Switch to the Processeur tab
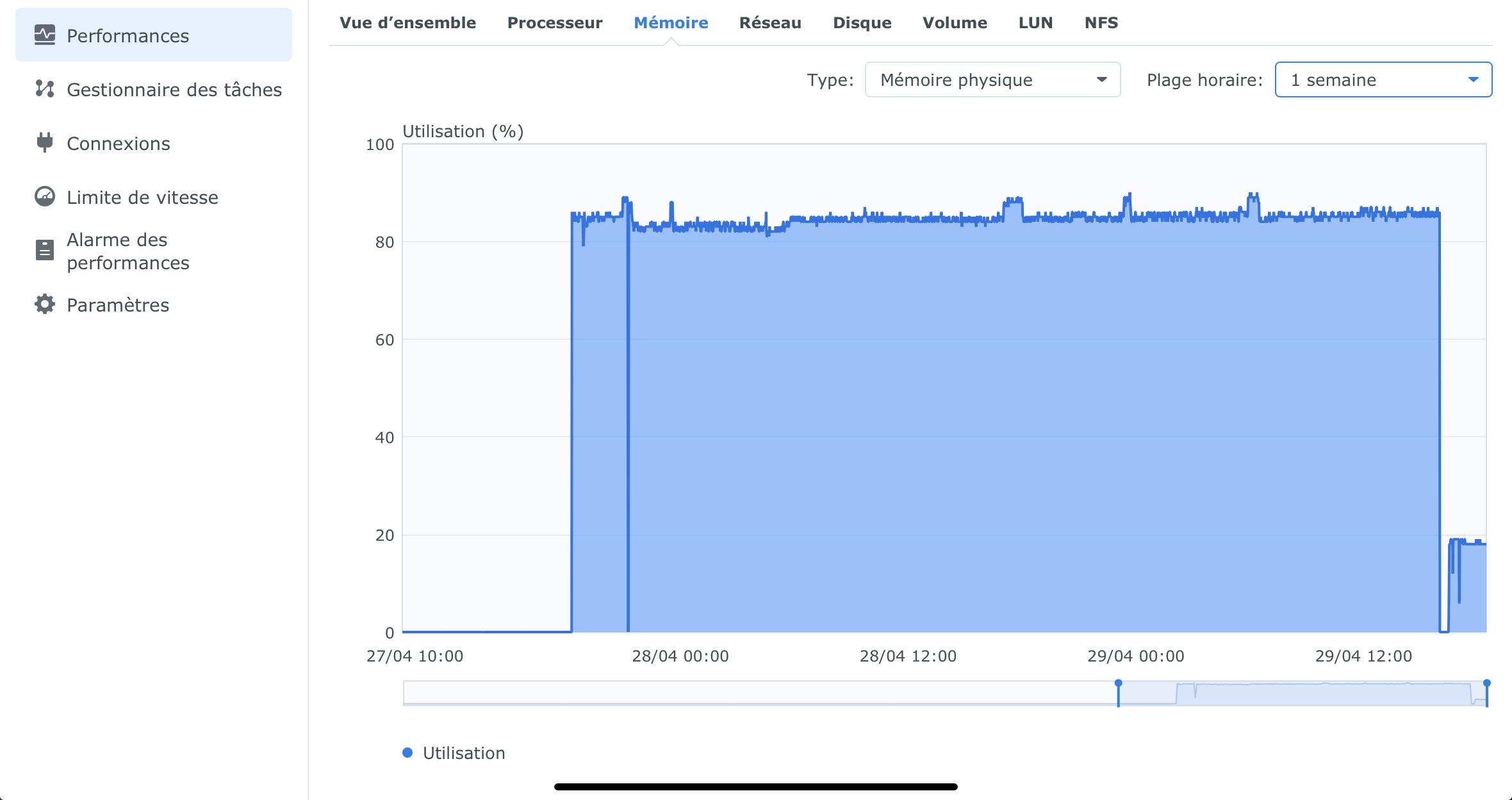Viewport: 1512px width, 800px height. click(x=555, y=23)
